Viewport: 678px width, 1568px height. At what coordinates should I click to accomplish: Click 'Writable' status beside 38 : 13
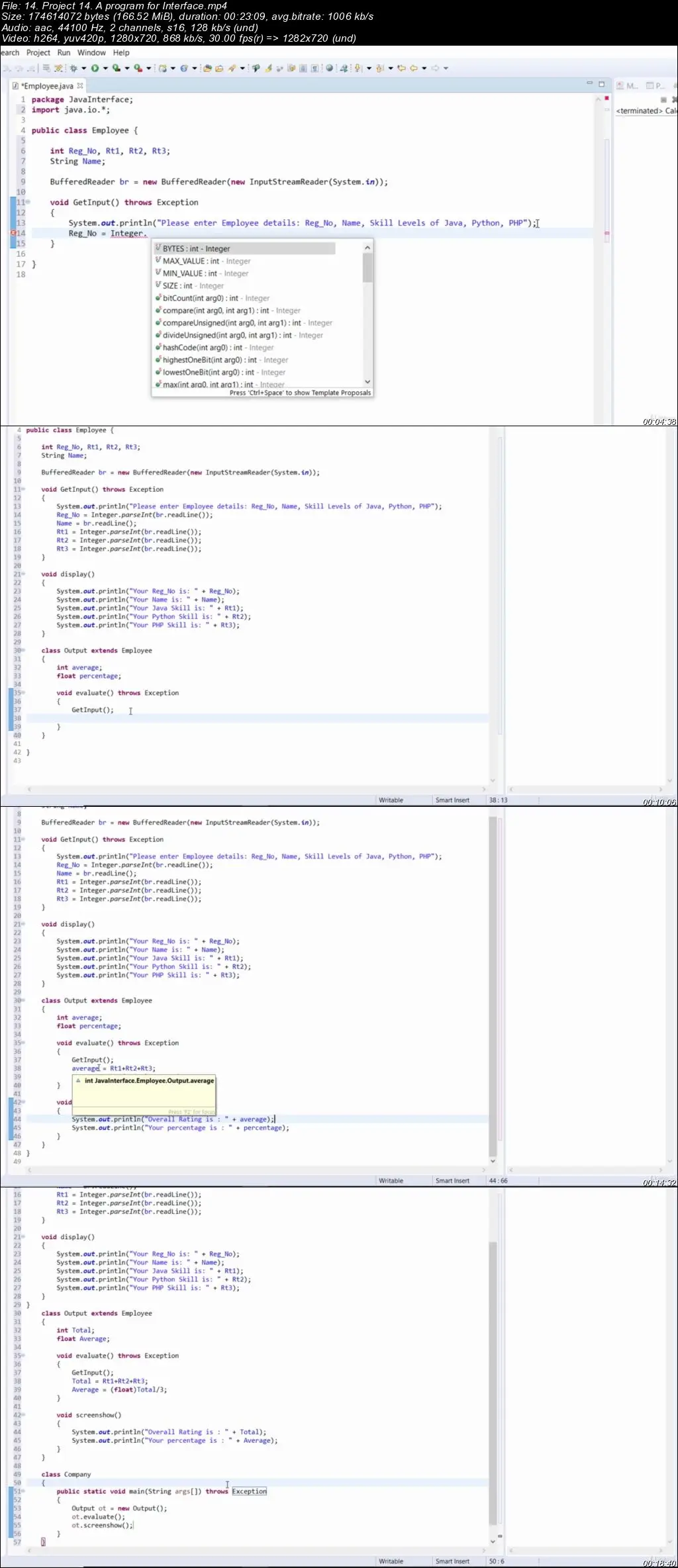click(391, 800)
